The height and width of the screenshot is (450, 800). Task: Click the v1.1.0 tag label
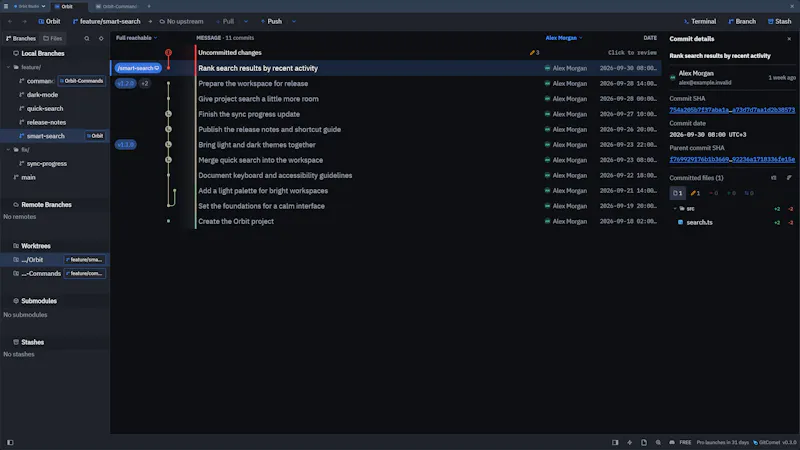click(x=125, y=144)
